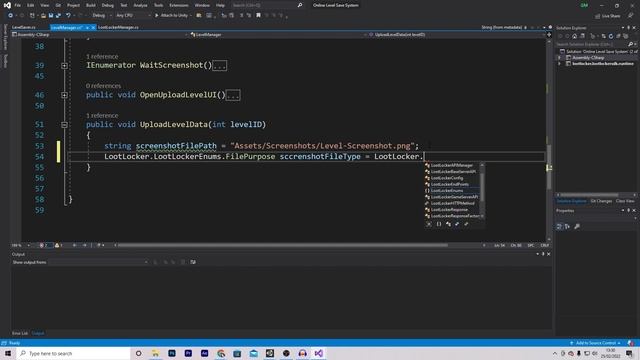Toggle the namespace filter in IntelliSense
Viewport: 640px width, 360px height.
(439, 224)
